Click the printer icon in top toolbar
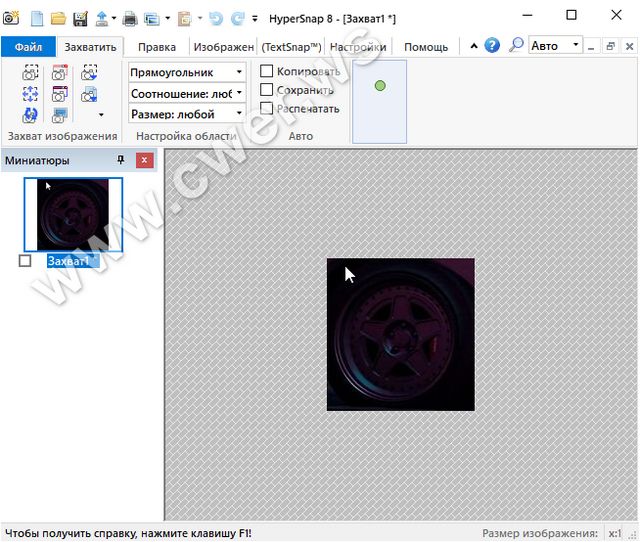Viewport: 640px width, 542px height. [129, 17]
